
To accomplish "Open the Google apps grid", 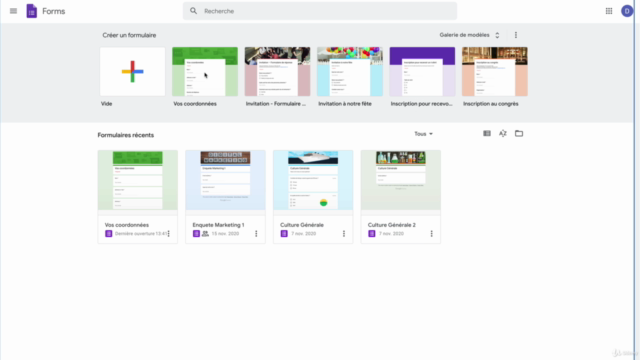I will point(609,11).
